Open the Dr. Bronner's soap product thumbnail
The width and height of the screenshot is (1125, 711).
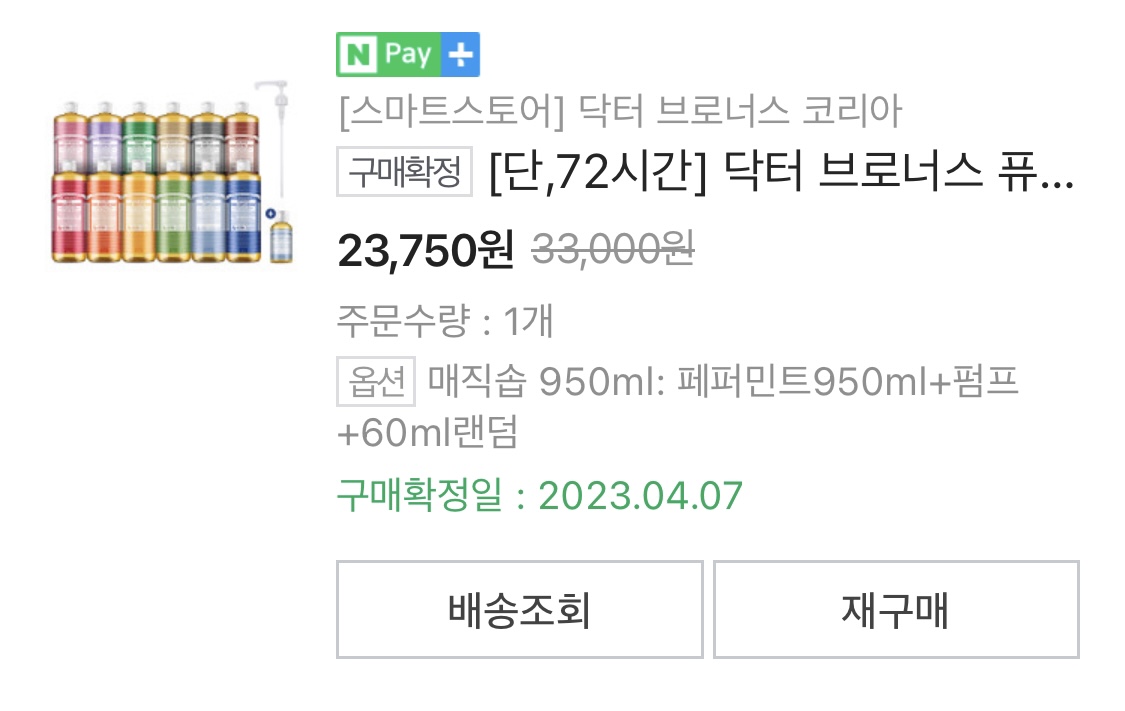(x=172, y=172)
